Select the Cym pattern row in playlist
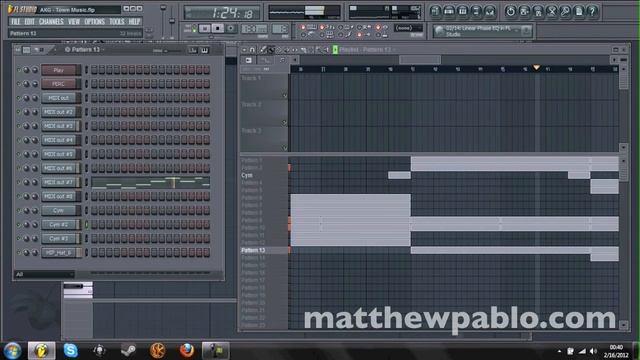This screenshot has height=360, width=640. point(264,175)
